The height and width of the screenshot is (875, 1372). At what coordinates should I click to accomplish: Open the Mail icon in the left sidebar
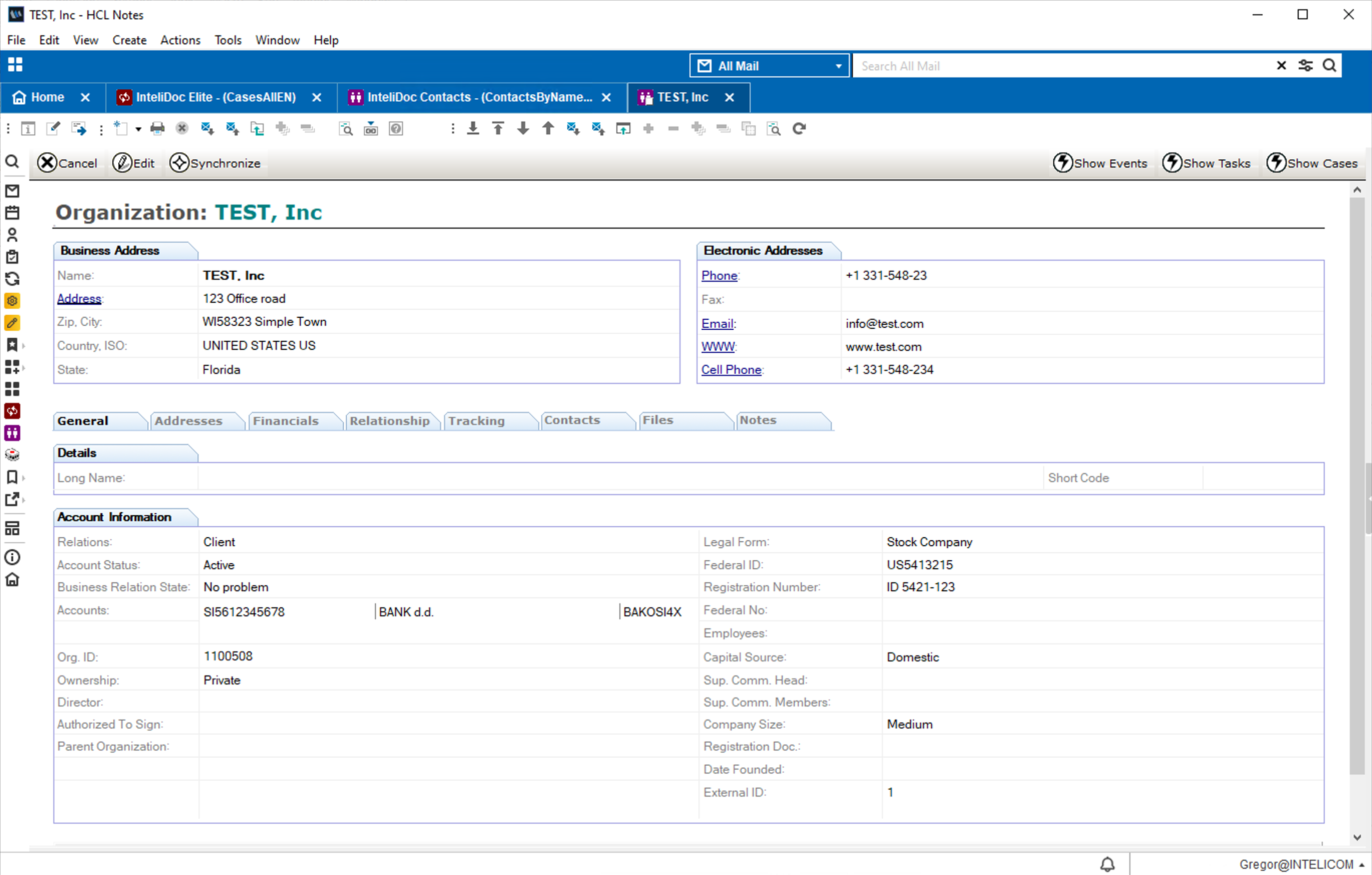[12, 191]
